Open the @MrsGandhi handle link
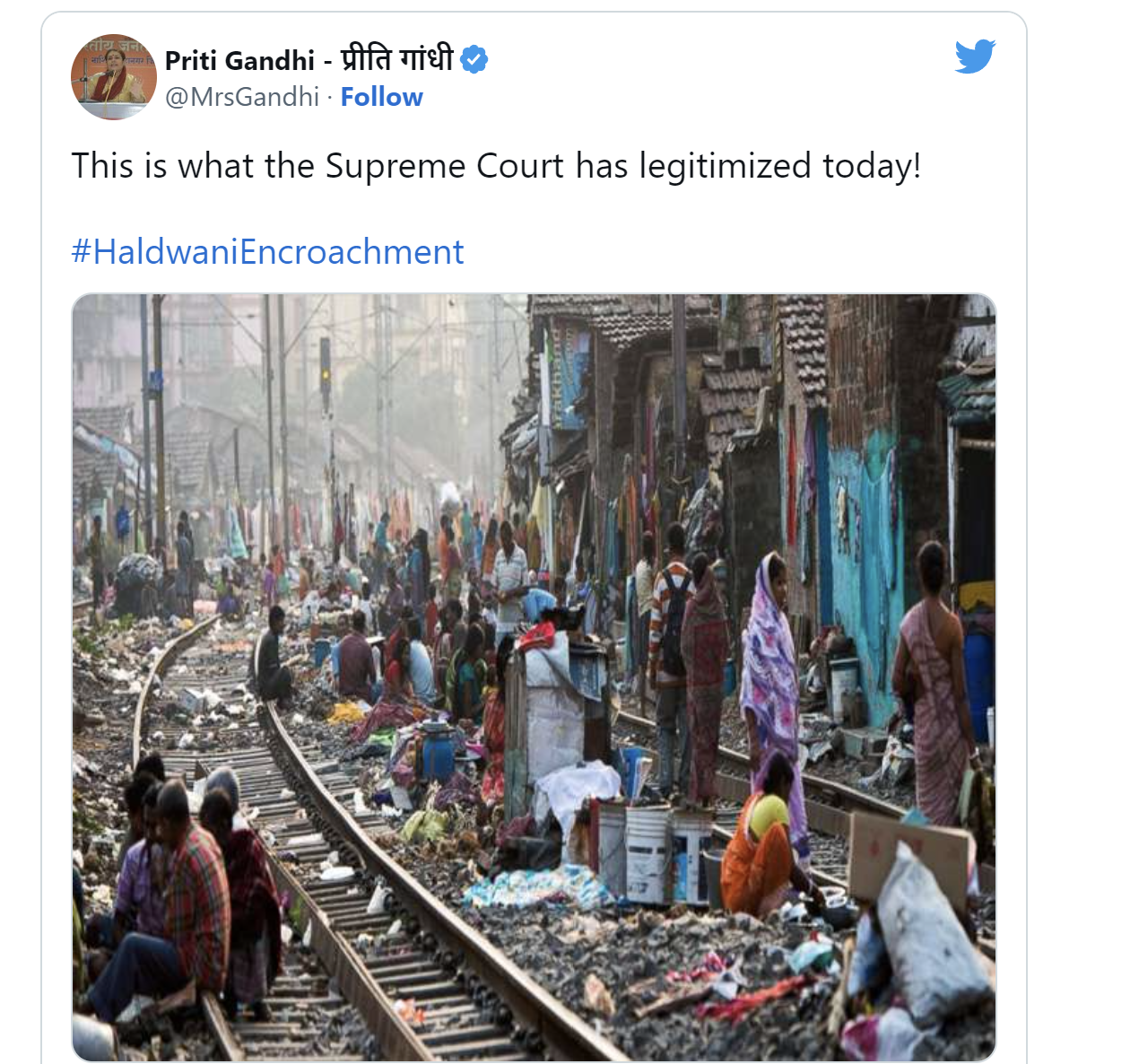 pos(242,97)
